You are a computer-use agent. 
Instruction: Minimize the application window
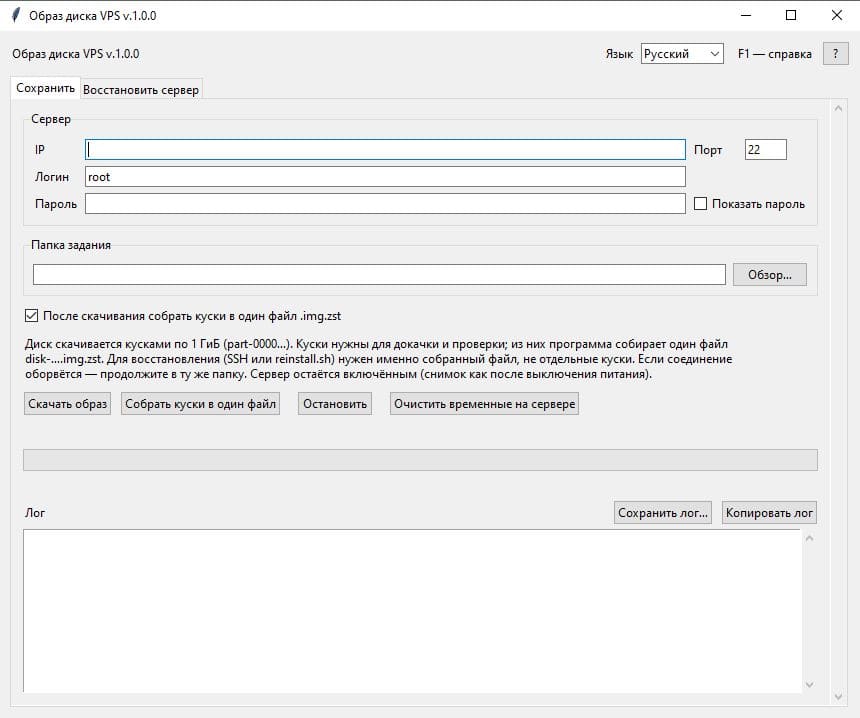746,15
